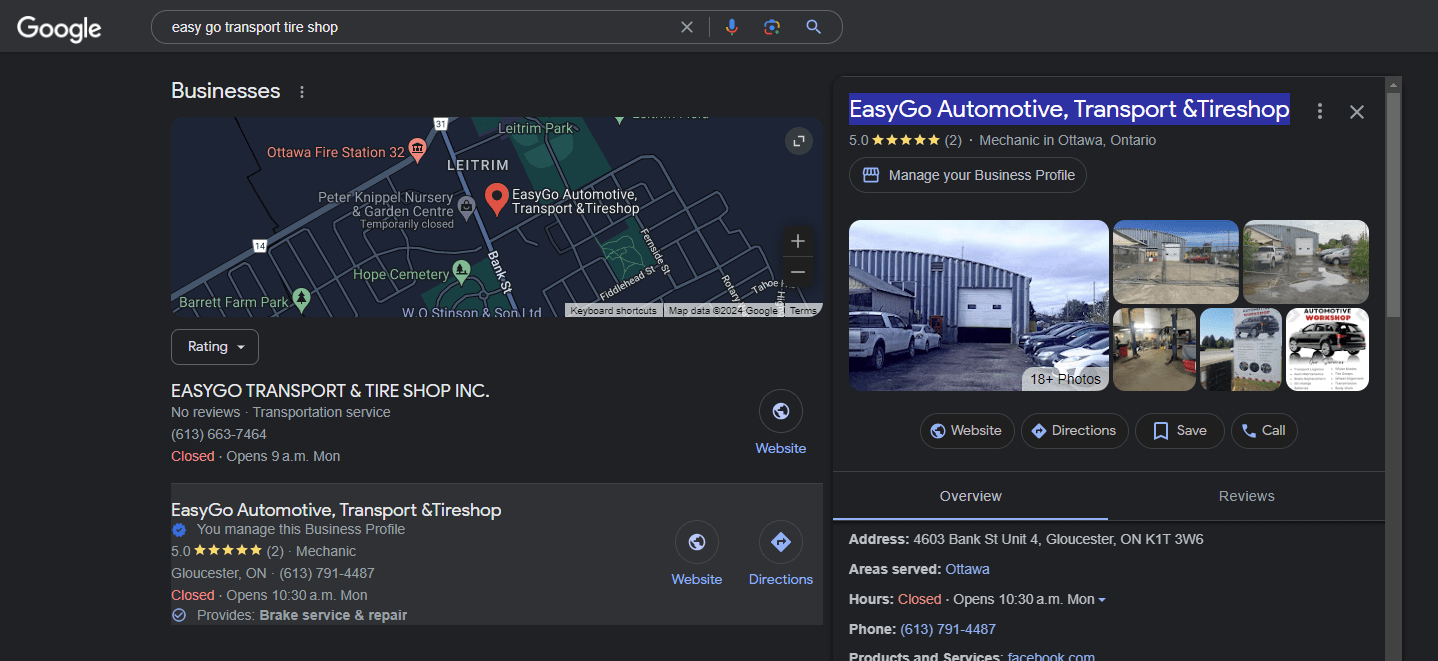The width and height of the screenshot is (1438, 661).
Task: Activate voice search with the microphone icon
Action: tap(731, 27)
